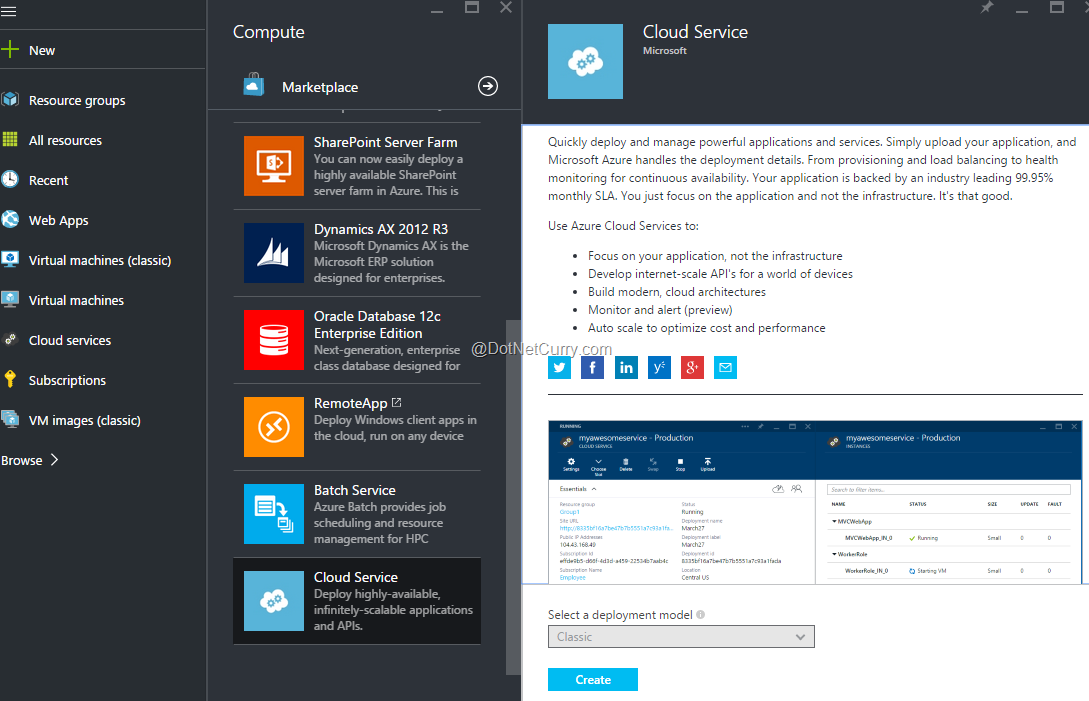Click the Marketplace arrow circle icon
Screen dimensions: 1089x701
pos(488,86)
